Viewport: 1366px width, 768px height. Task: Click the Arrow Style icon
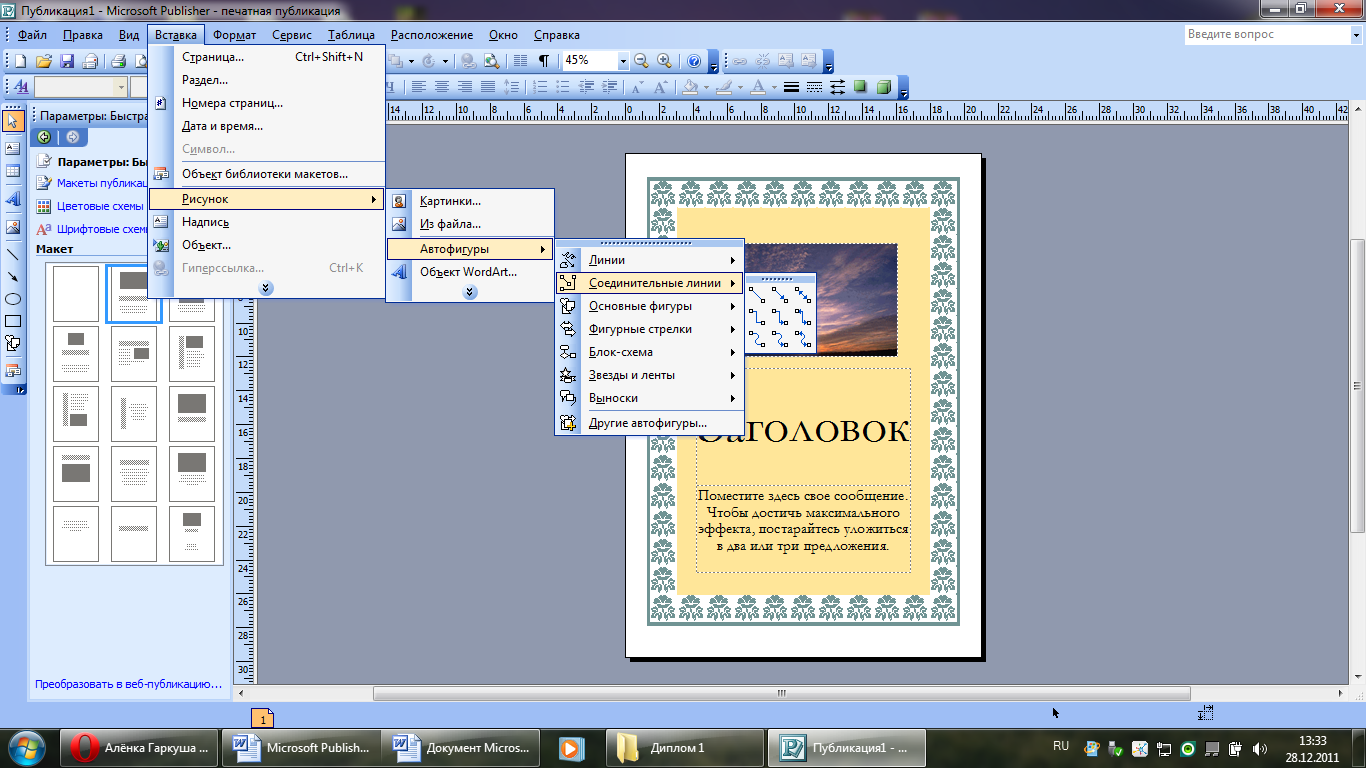(837, 87)
